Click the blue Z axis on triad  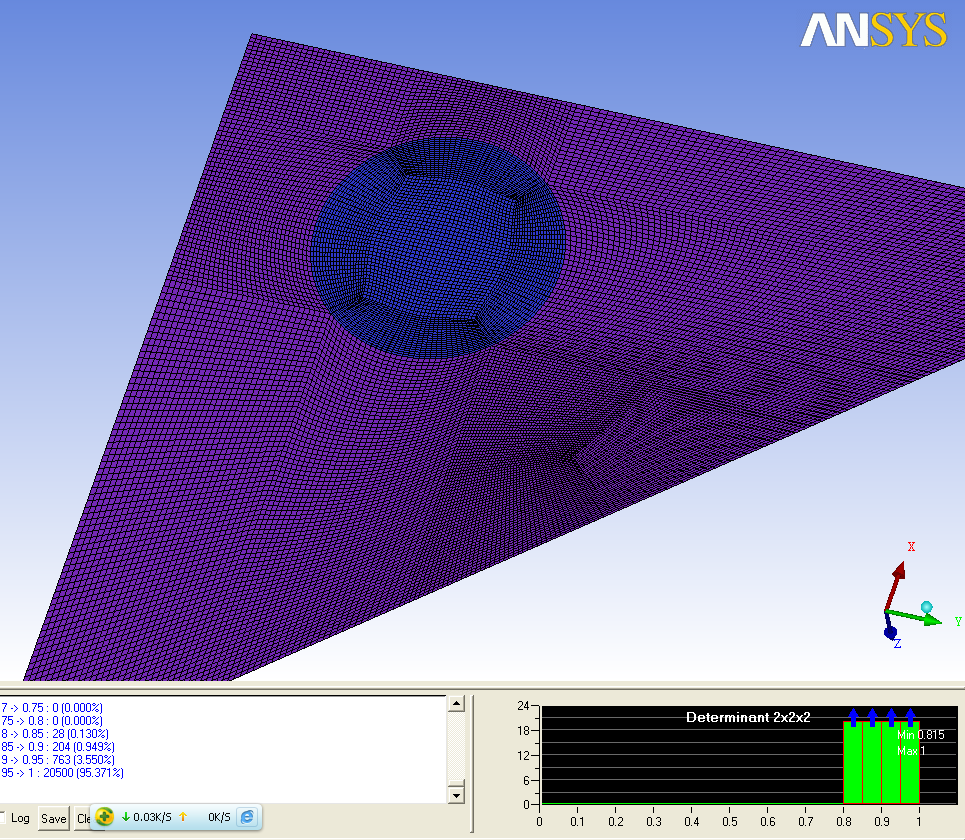pos(890,631)
